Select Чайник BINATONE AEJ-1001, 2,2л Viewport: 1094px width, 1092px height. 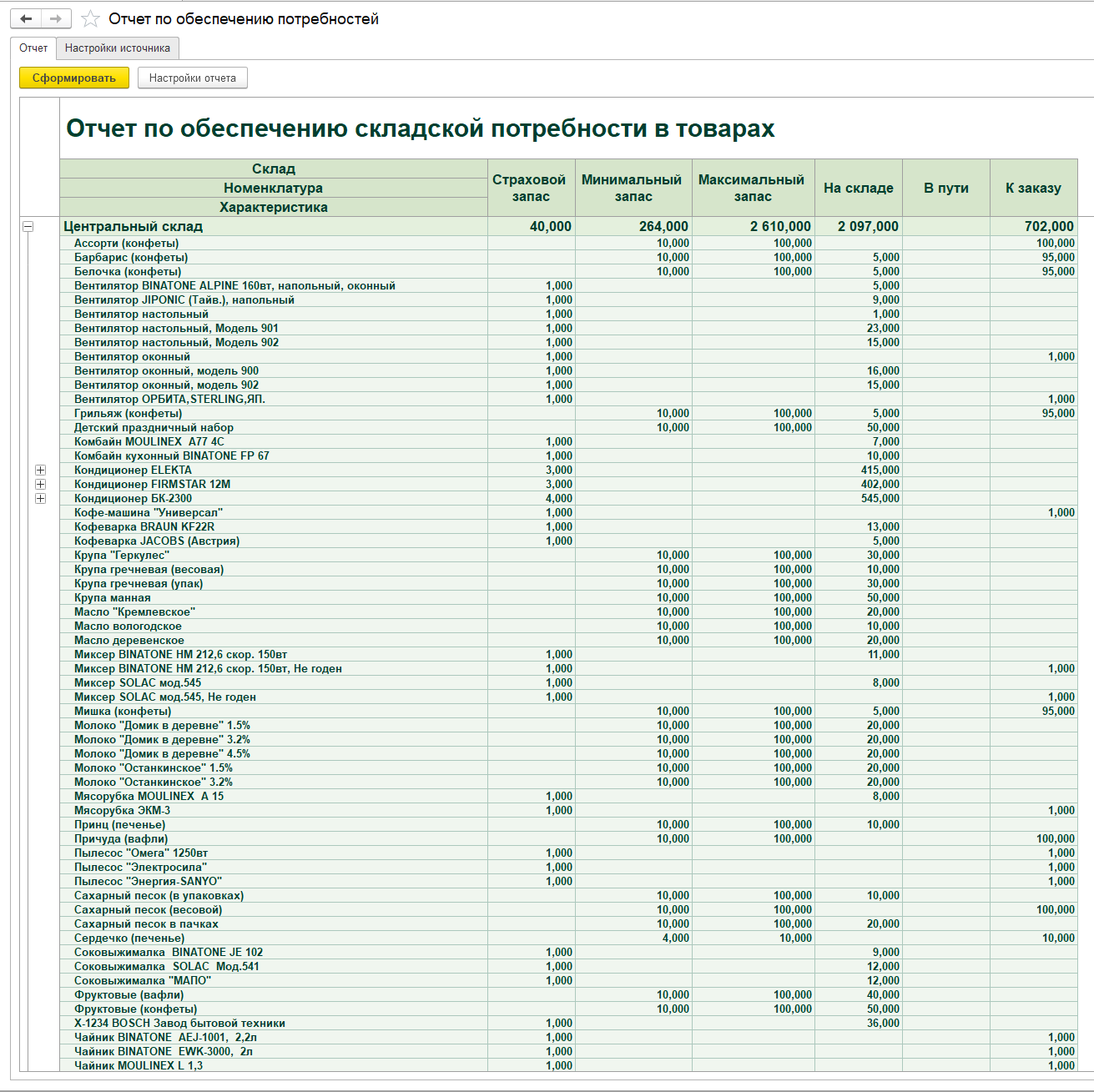coord(166,1038)
